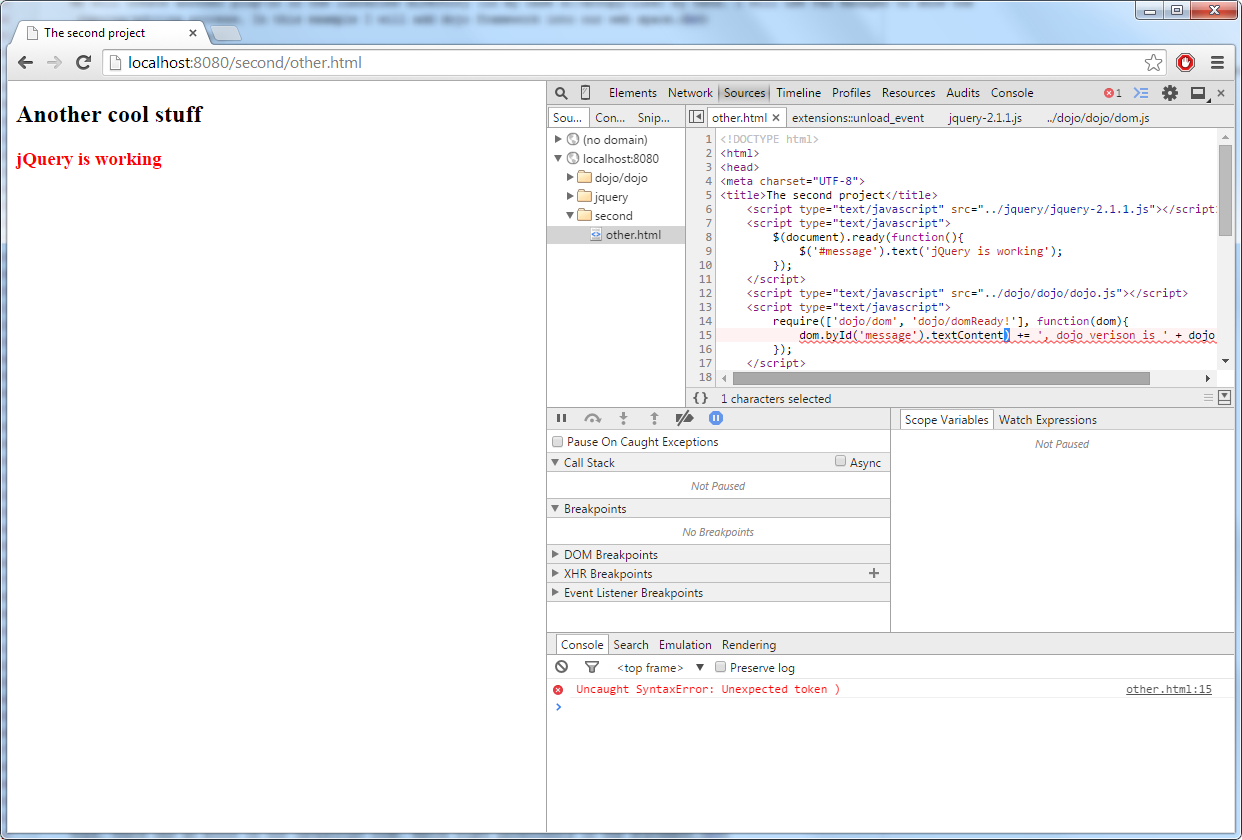The height and width of the screenshot is (840, 1242).
Task: Open the Chrome hamburger menu
Action: (x=1217, y=62)
